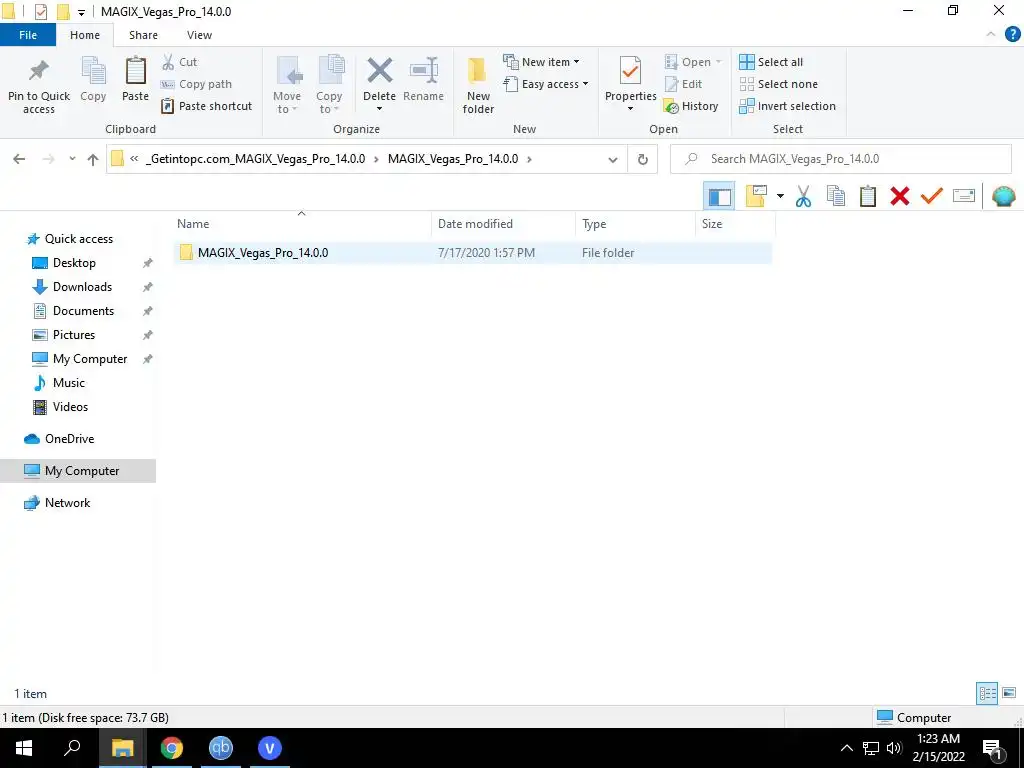The height and width of the screenshot is (768, 1024).
Task: Select the Home ribbon tab
Action: pos(85,35)
